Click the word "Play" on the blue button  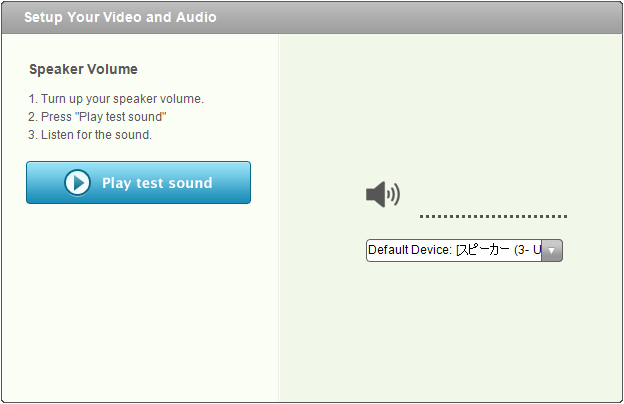[x=116, y=183]
